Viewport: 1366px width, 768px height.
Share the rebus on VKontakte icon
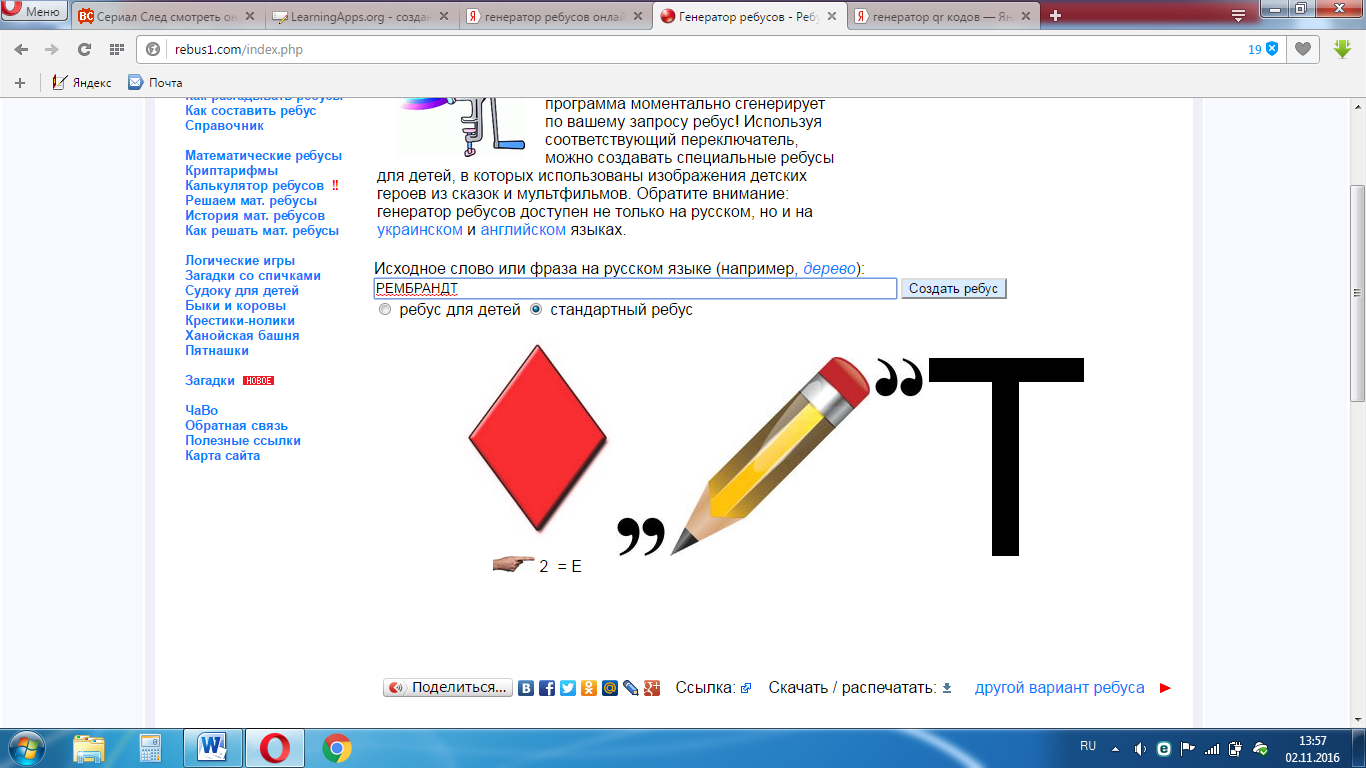point(526,688)
